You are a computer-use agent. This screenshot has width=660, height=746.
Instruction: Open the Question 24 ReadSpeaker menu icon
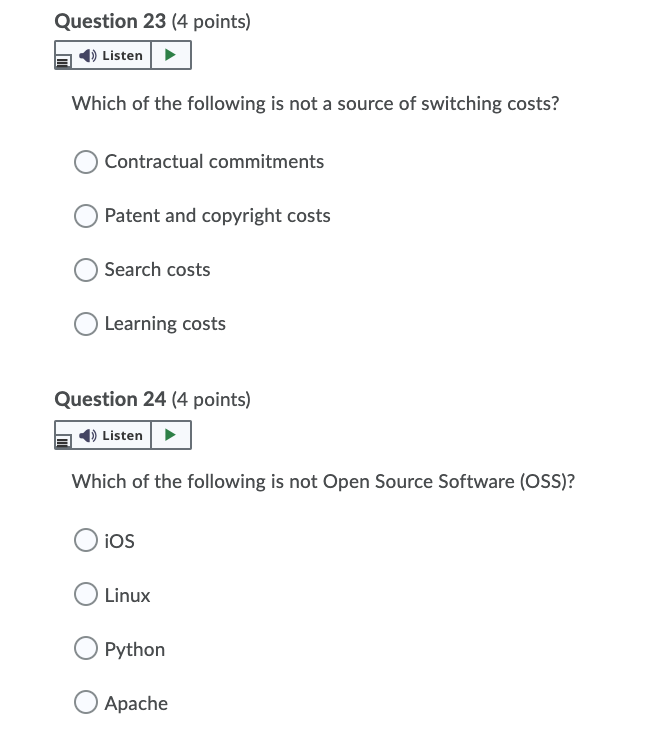[63, 438]
